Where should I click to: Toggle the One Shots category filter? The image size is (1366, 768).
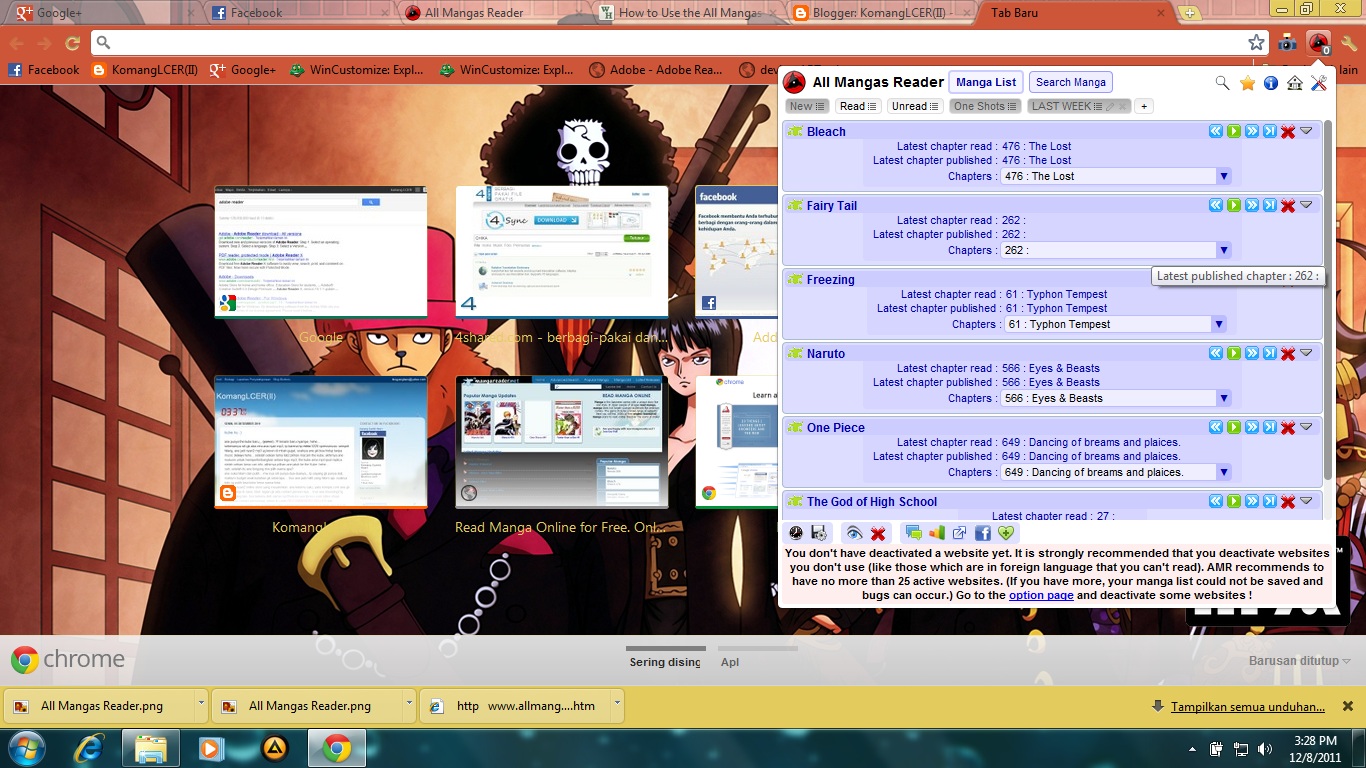(x=986, y=106)
